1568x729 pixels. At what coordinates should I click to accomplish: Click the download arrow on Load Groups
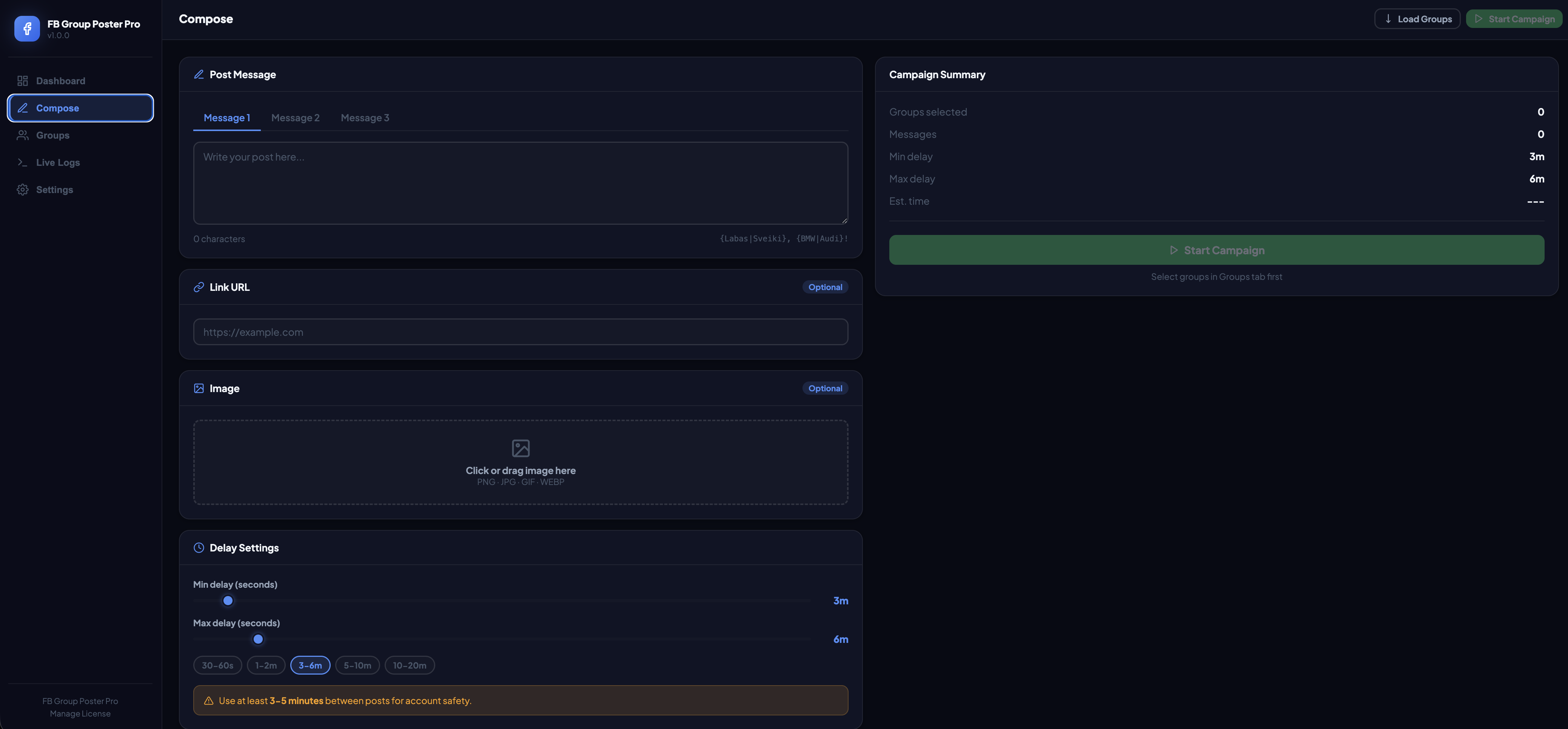pyautogui.click(x=1388, y=19)
